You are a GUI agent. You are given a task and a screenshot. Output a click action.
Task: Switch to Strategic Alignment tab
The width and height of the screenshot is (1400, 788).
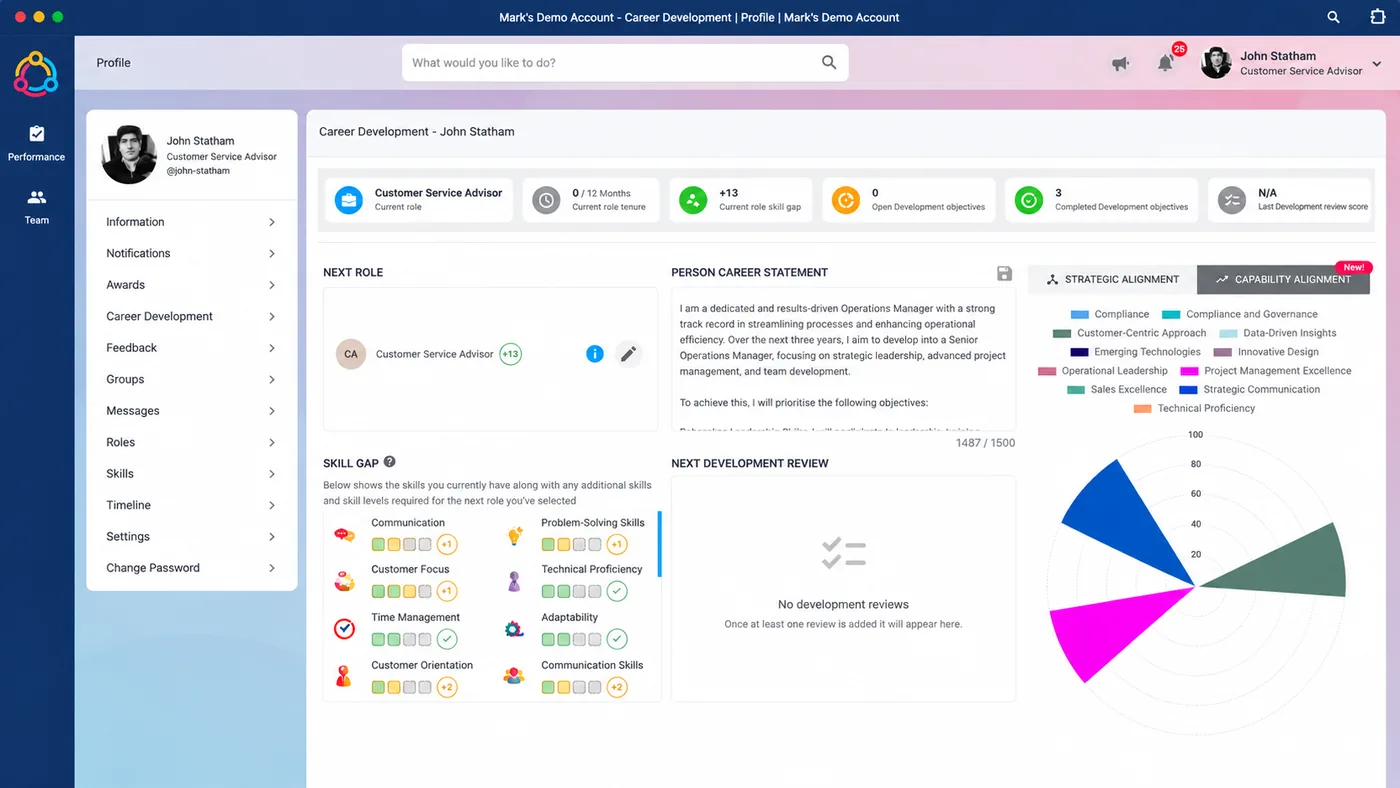click(x=1112, y=280)
